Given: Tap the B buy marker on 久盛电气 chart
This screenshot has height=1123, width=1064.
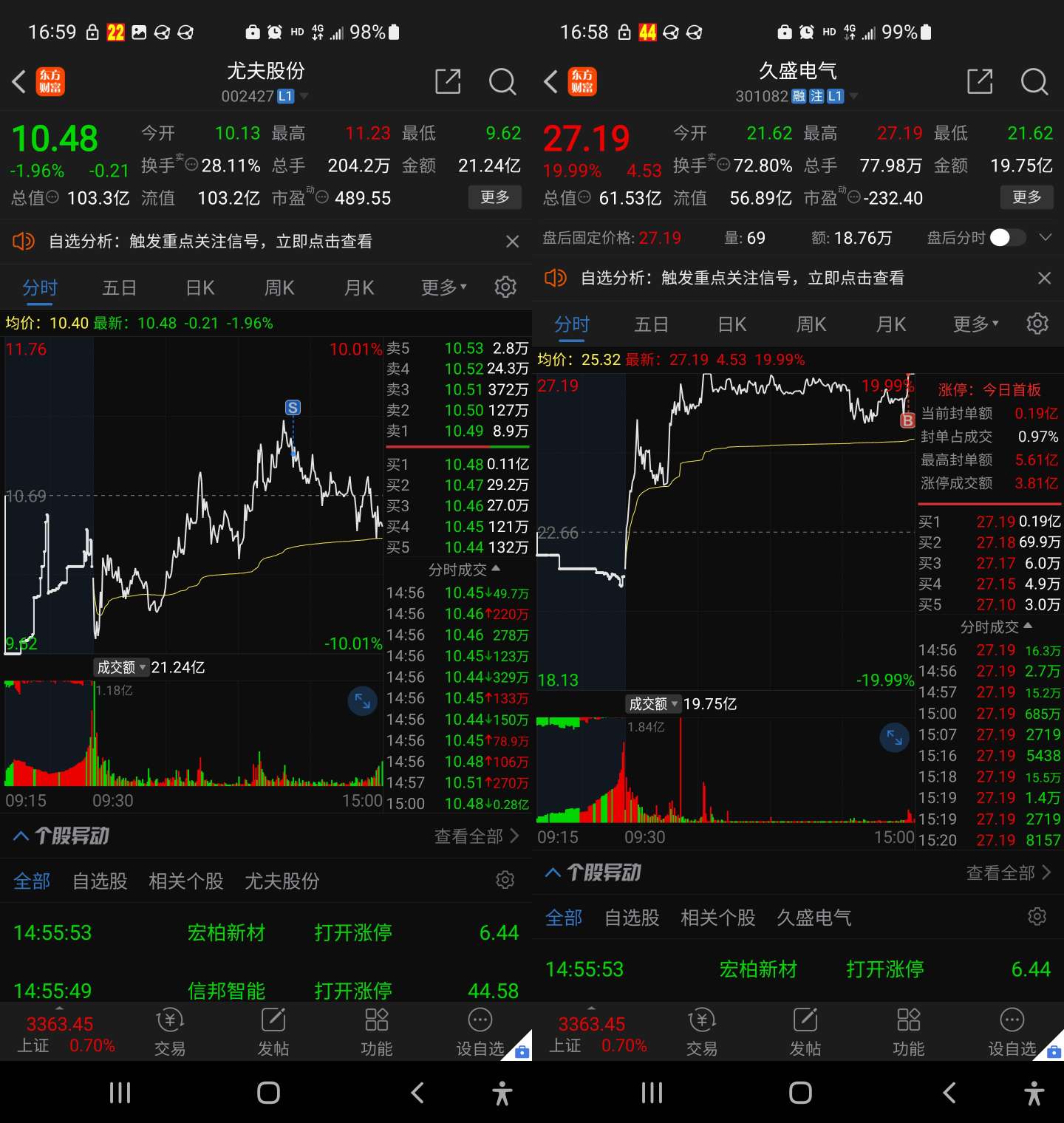Looking at the screenshot, I should tap(907, 420).
